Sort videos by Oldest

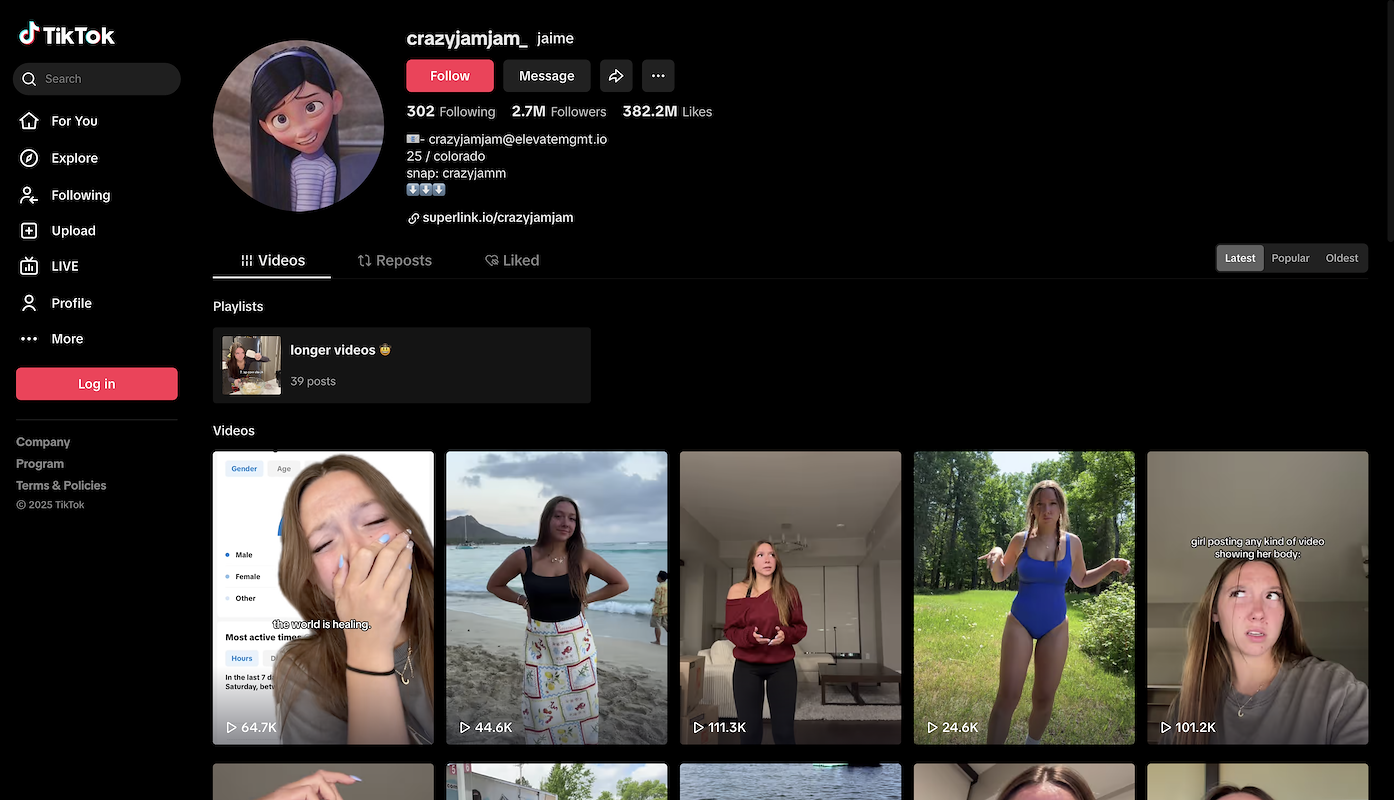(1342, 258)
